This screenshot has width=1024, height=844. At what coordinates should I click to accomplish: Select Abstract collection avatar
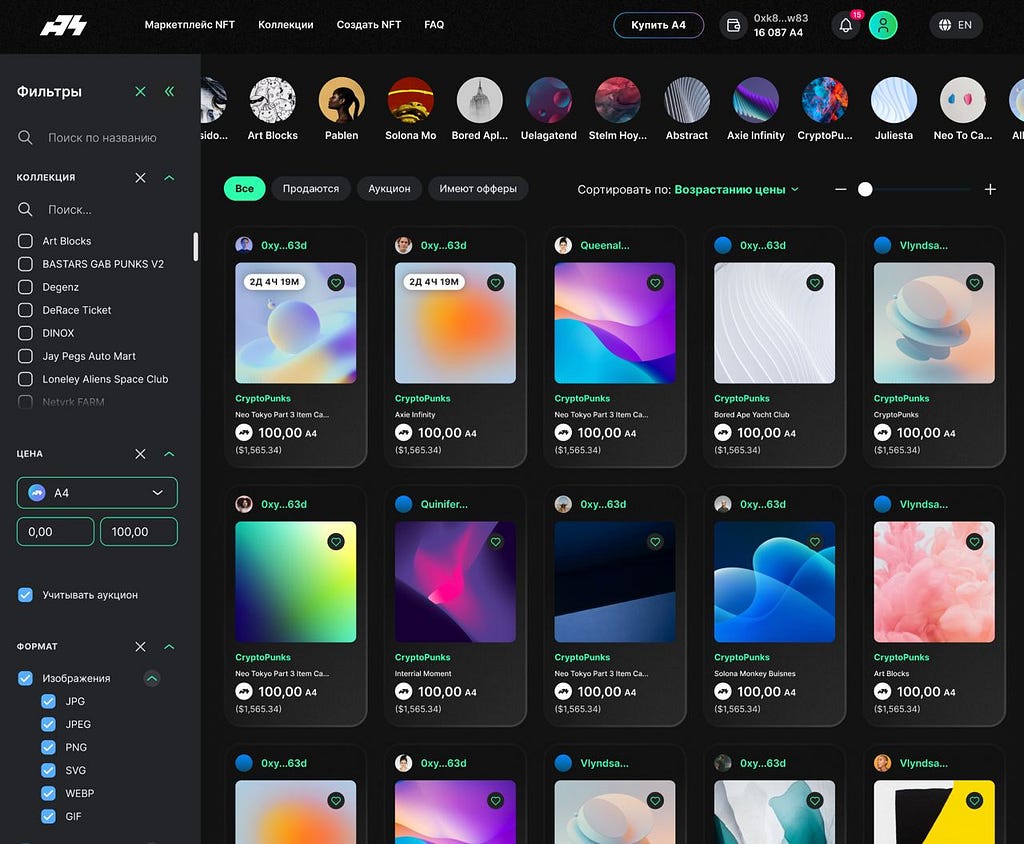tap(687, 100)
